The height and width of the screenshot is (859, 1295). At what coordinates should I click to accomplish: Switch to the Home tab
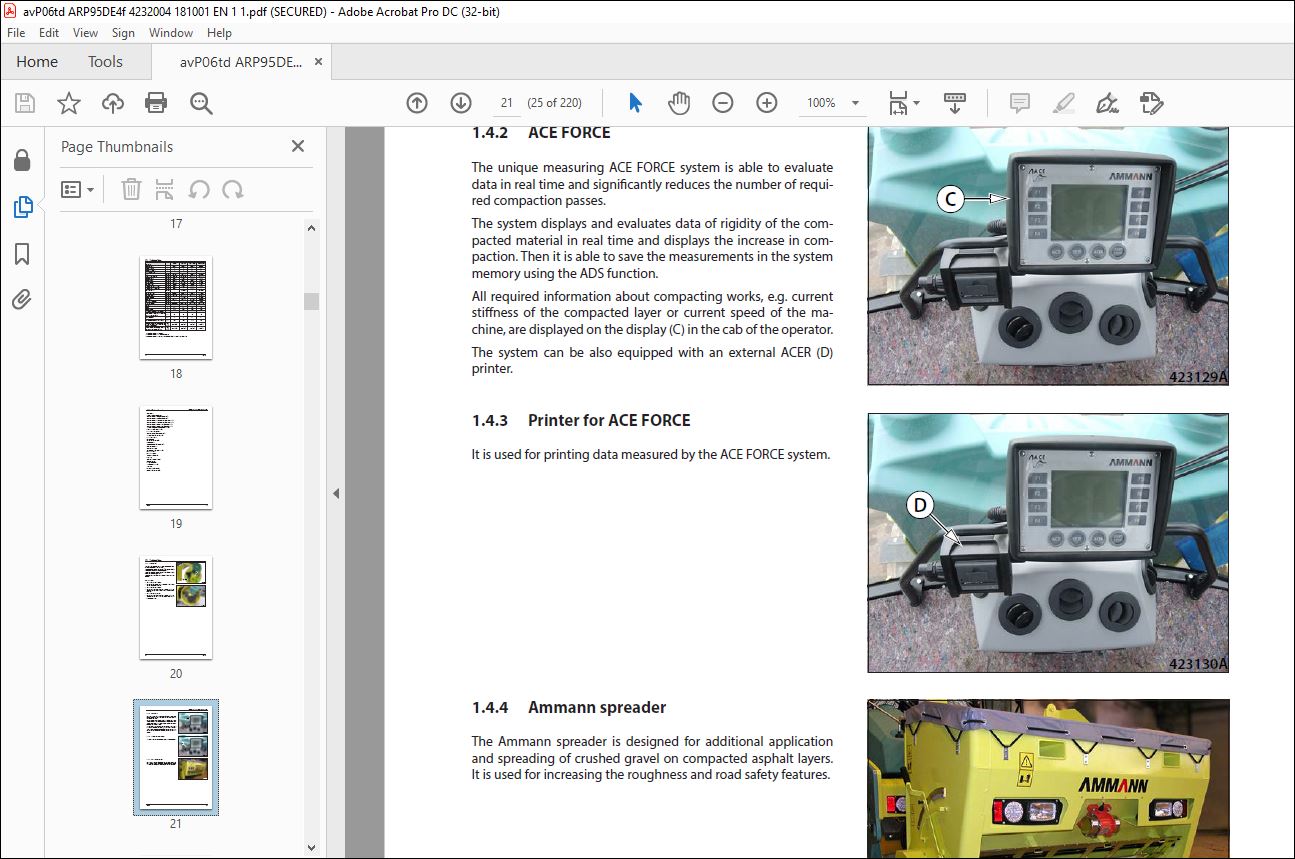coord(37,62)
